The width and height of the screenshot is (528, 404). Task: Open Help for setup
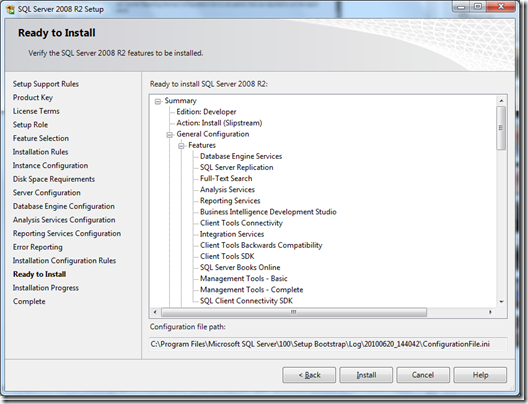(x=480, y=375)
